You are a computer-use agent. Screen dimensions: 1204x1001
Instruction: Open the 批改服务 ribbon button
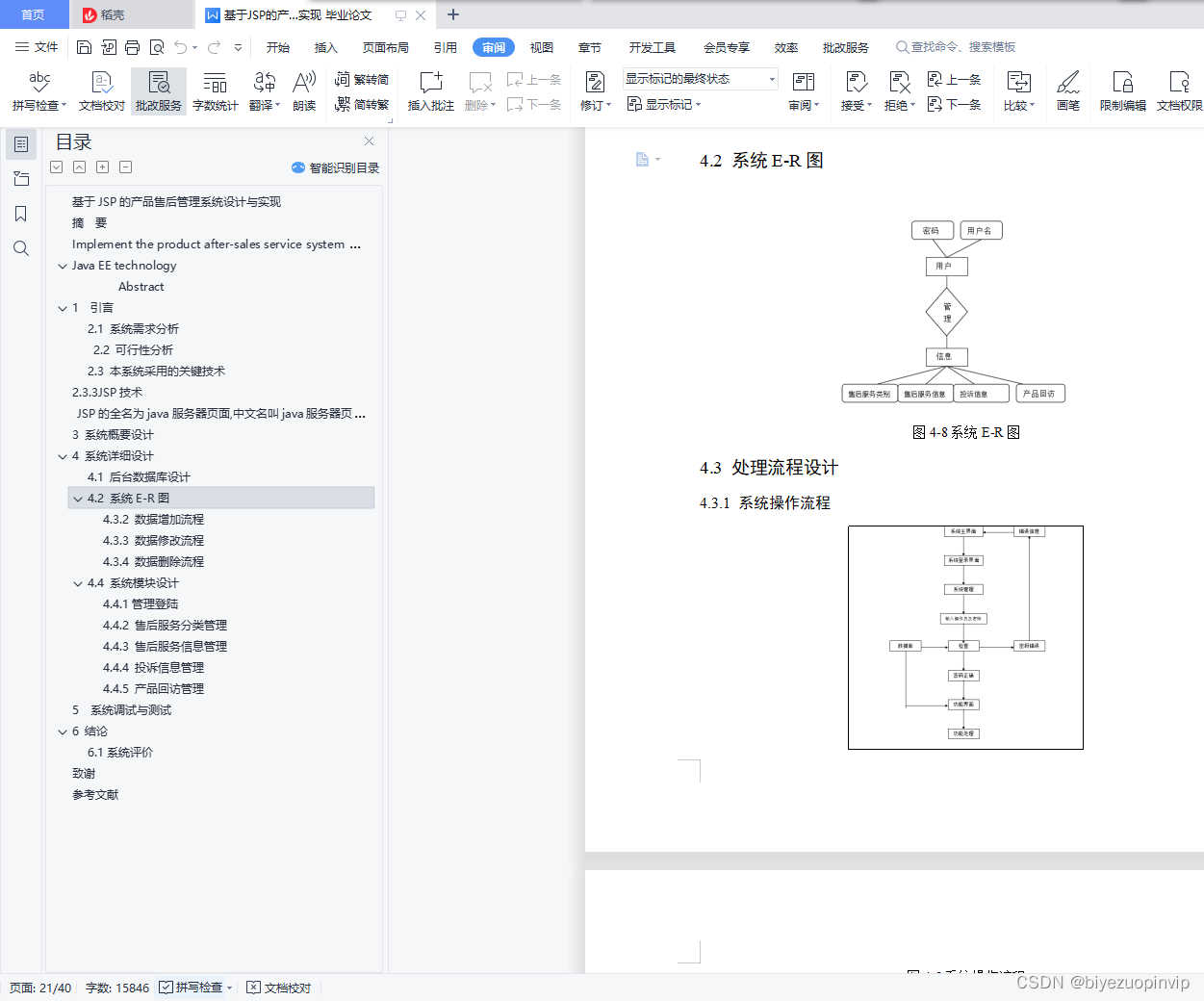tap(159, 91)
